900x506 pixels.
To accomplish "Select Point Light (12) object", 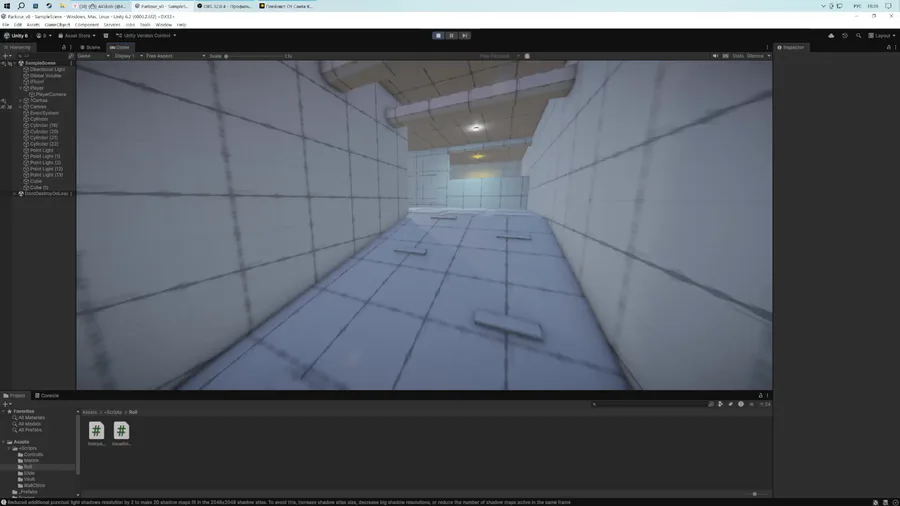I will [x=46, y=169].
